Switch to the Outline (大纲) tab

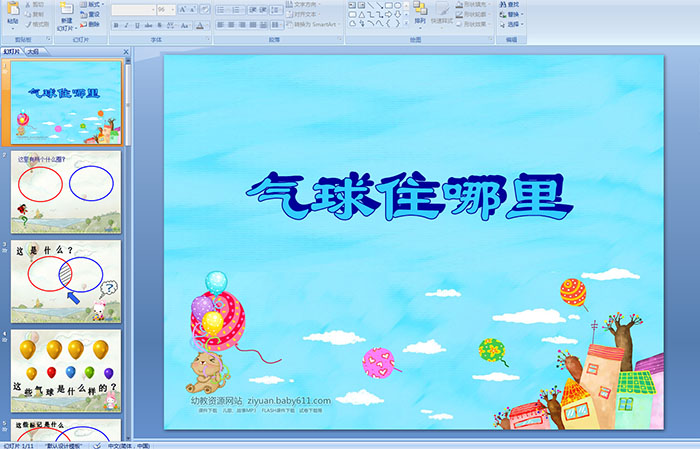(x=34, y=51)
